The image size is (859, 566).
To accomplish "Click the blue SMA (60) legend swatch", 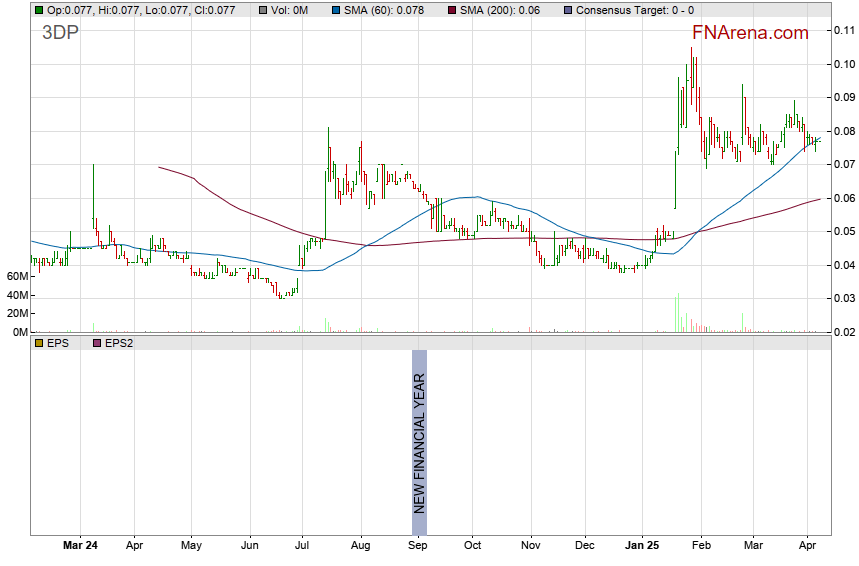I will pyautogui.click(x=335, y=10).
